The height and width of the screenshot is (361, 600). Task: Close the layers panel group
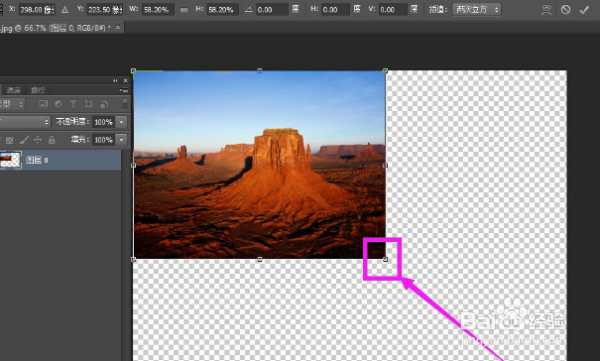pyautogui.click(x=126, y=80)
